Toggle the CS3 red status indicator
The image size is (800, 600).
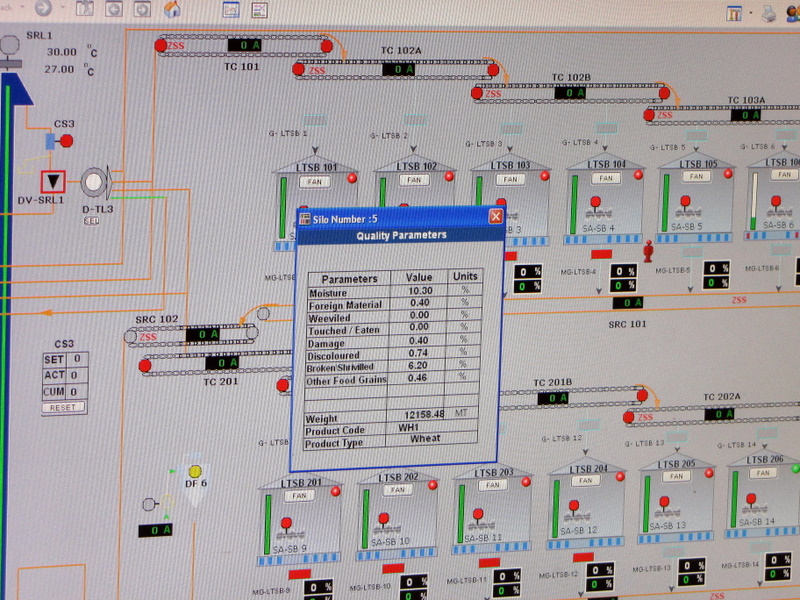(69, 142)
